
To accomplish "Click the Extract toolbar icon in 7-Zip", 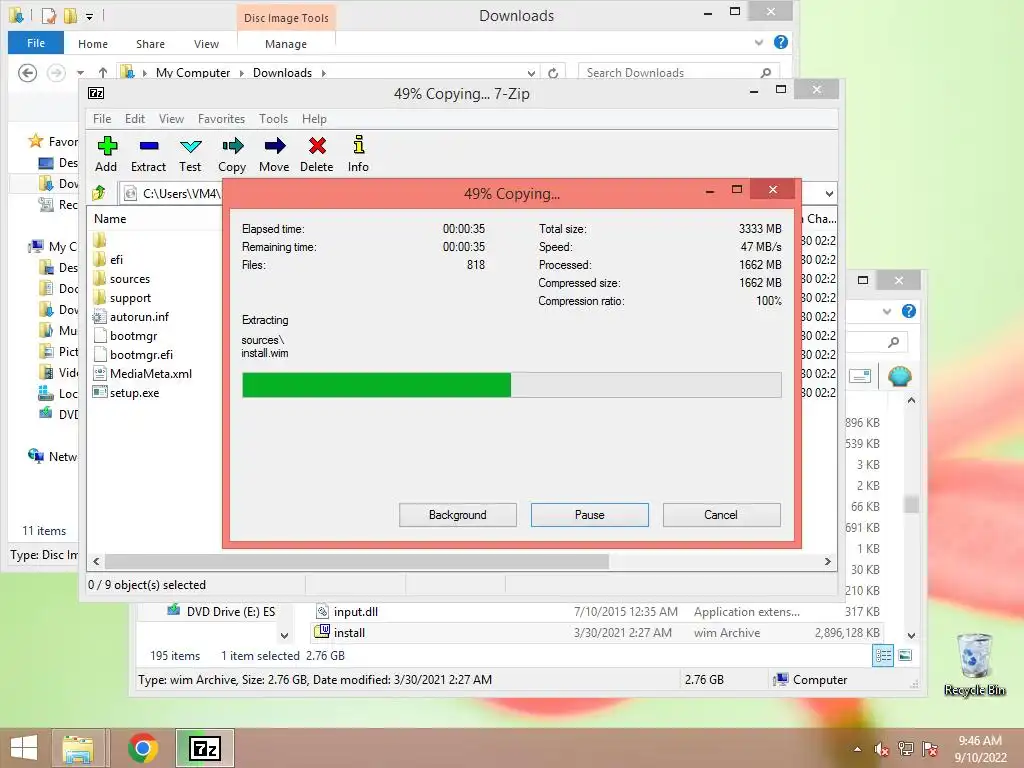I will (148, 154).
